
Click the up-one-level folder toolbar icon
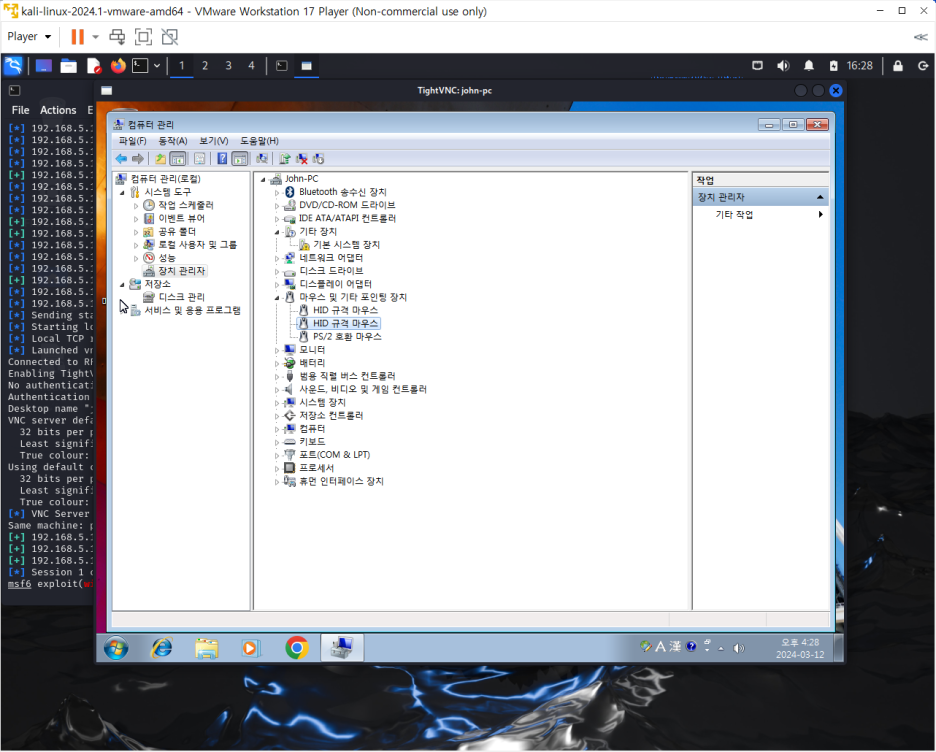[x=161, y=159]
